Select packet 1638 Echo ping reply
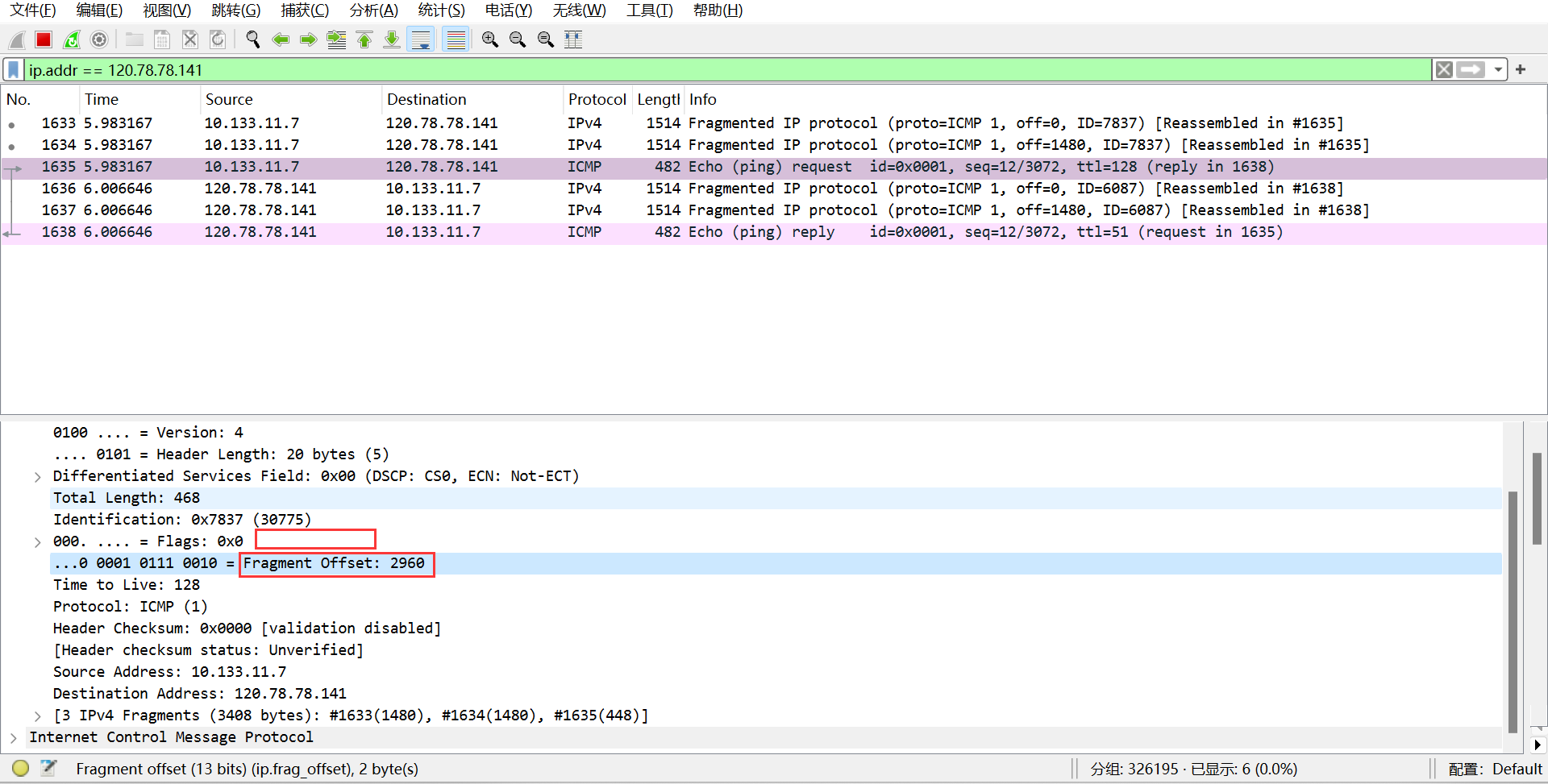Screen dimensions: 1548x784 point(774,232)
